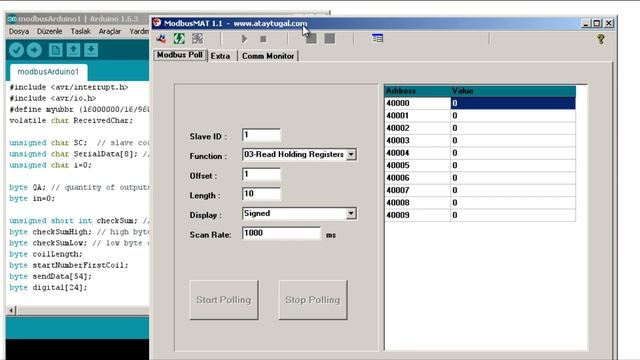Select address cell 40004
The height and width of the screenshot is (360, 640).
click(x=417, y=153)
